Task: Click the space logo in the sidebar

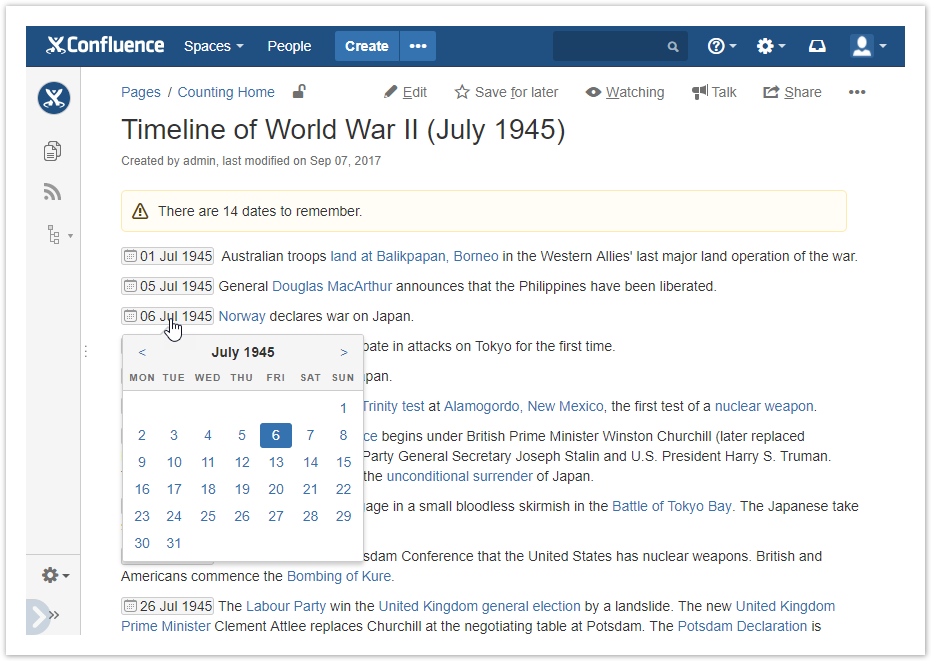Action: (x=54, y=98)
